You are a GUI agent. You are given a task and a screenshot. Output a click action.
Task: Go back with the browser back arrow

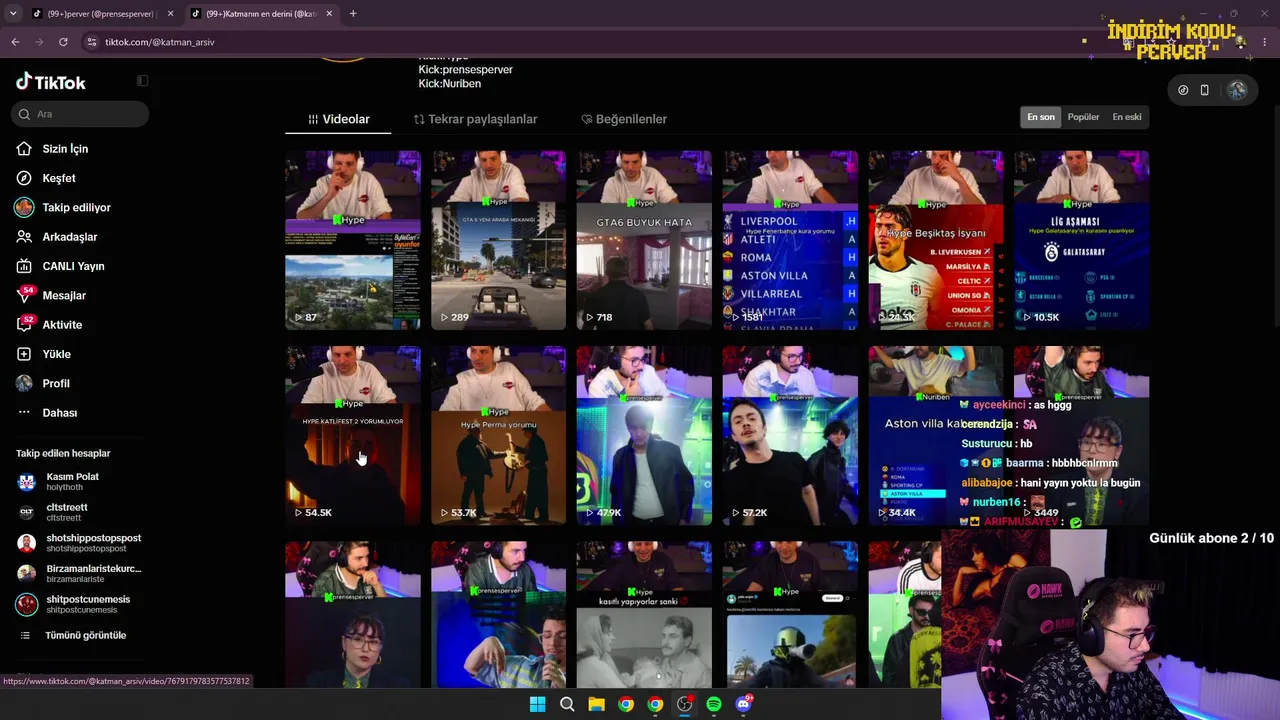15,42
